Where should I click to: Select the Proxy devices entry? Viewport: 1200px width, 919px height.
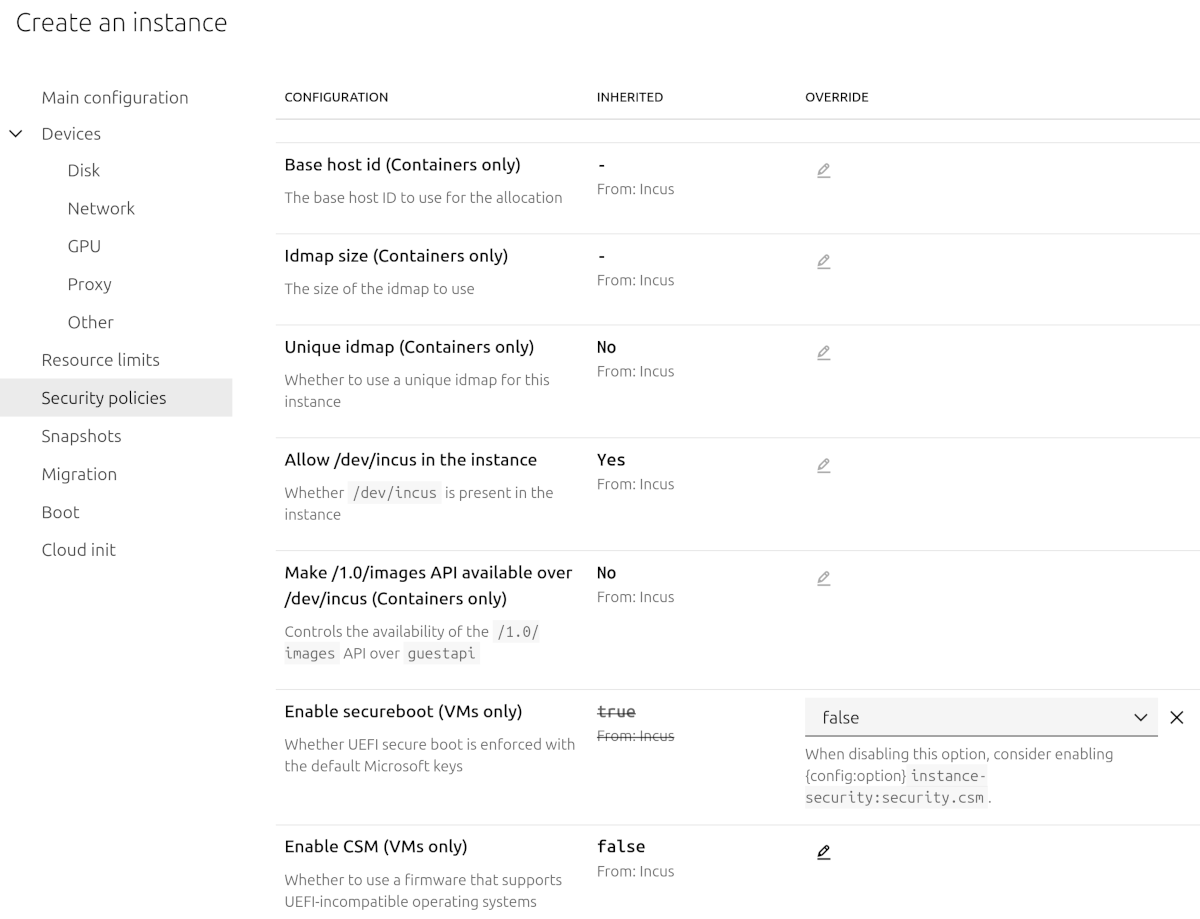click(89, 284)
